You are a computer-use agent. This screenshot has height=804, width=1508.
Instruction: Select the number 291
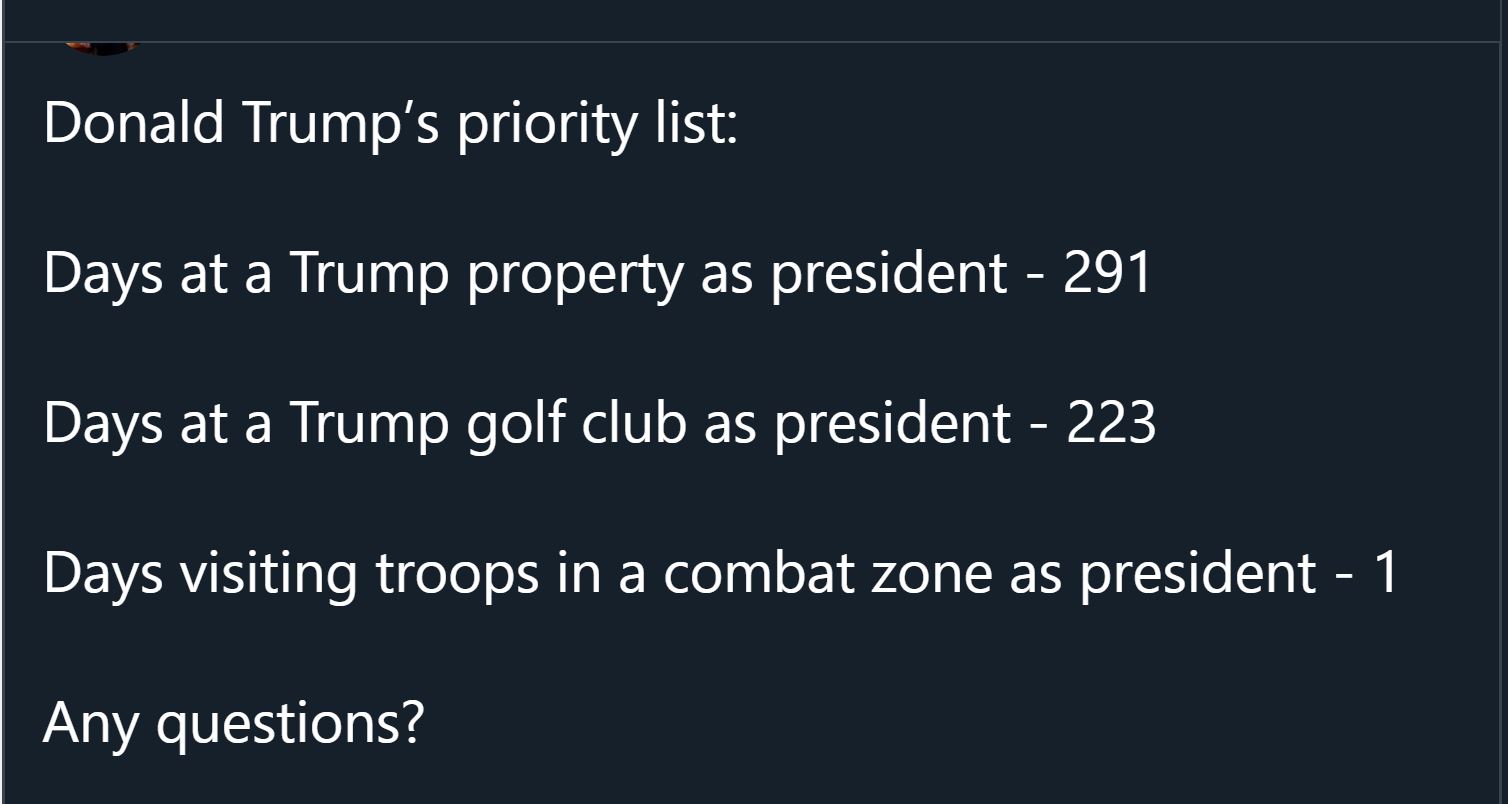point(1107,272)
